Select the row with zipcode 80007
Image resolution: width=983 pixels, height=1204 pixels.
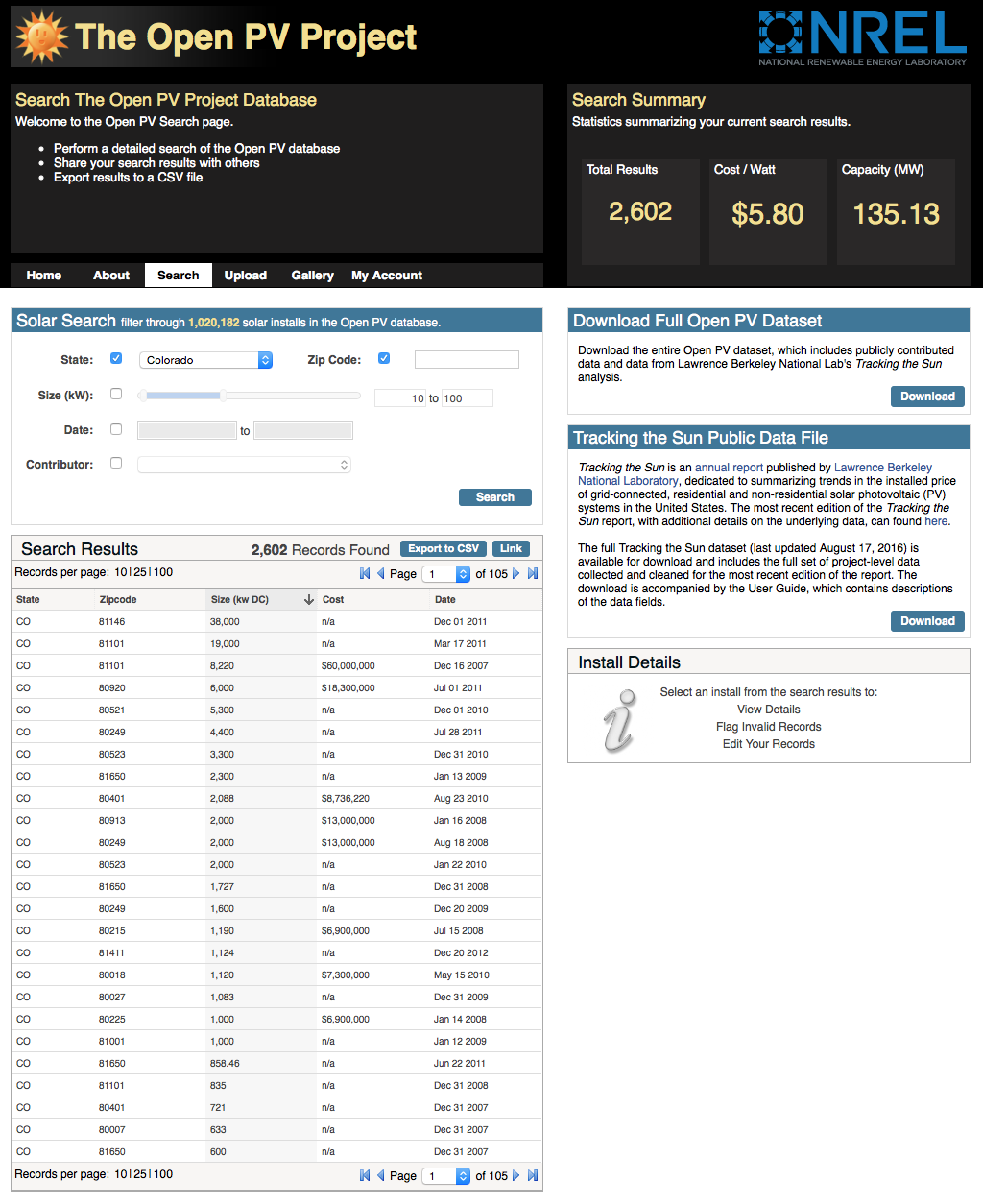point(277,1129)
